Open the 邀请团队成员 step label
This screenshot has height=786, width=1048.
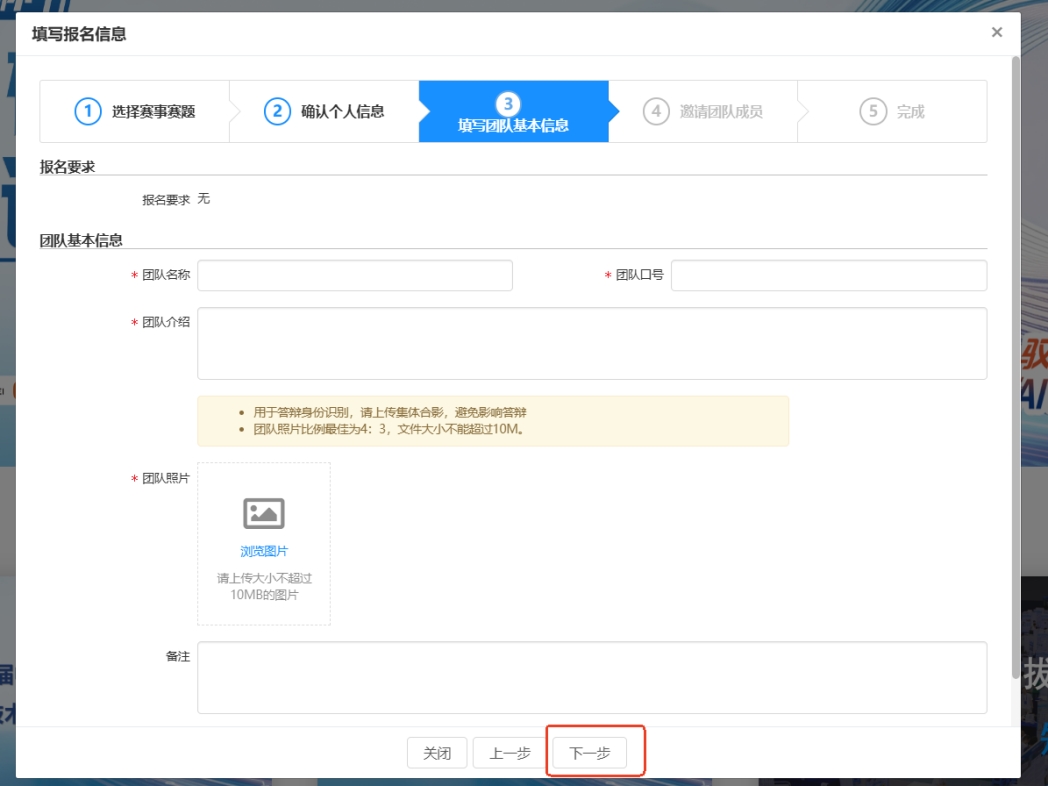[x=721, y=112]
